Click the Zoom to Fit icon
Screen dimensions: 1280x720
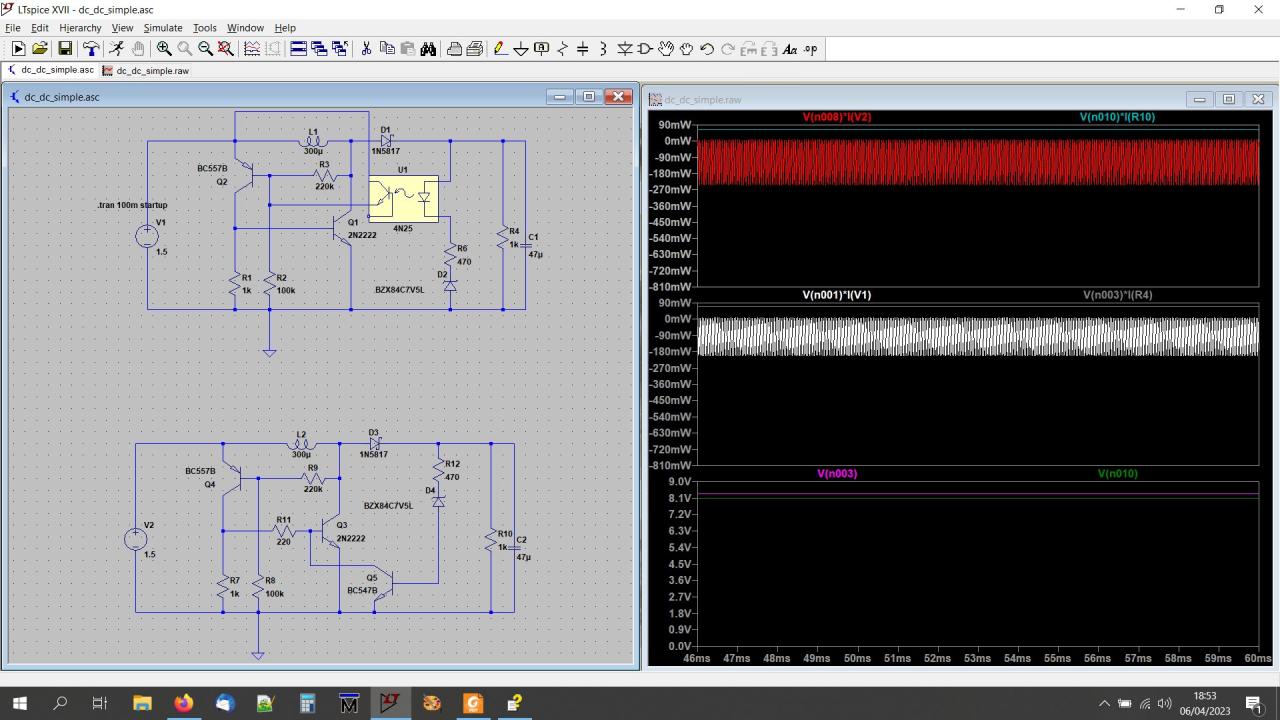coord(226,49)
